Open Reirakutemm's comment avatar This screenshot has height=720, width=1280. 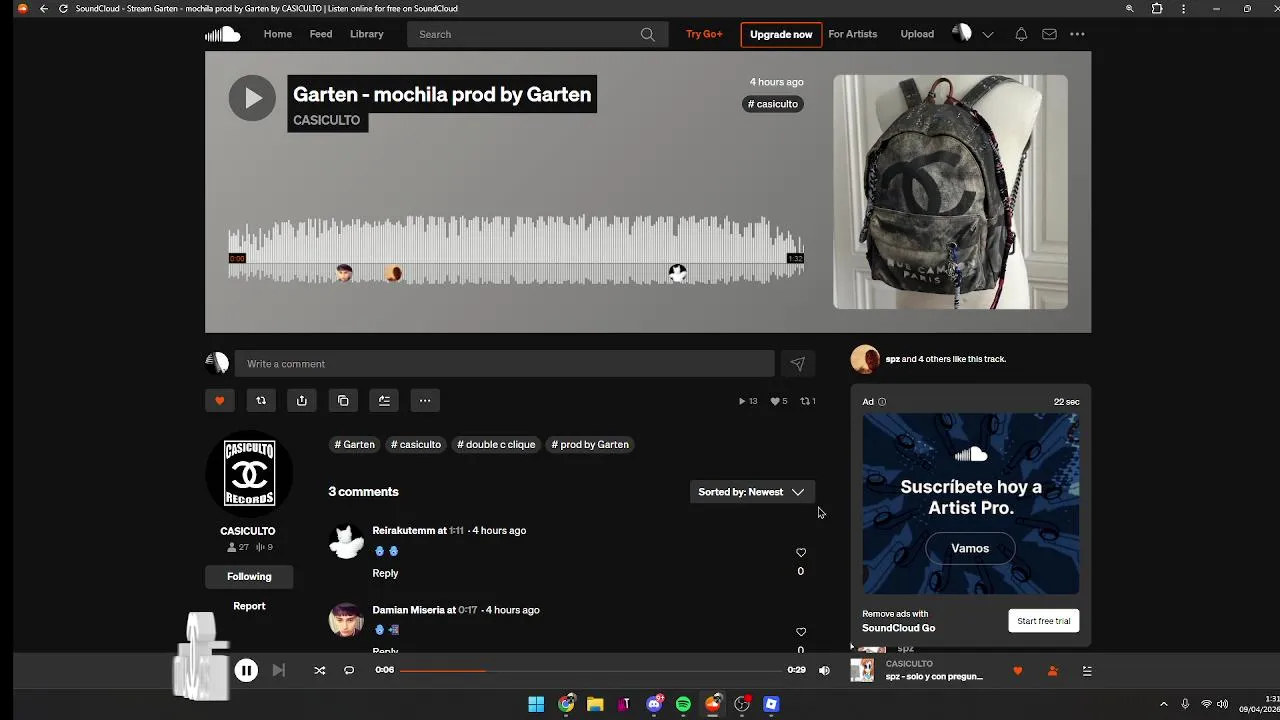tap(346, 541)
